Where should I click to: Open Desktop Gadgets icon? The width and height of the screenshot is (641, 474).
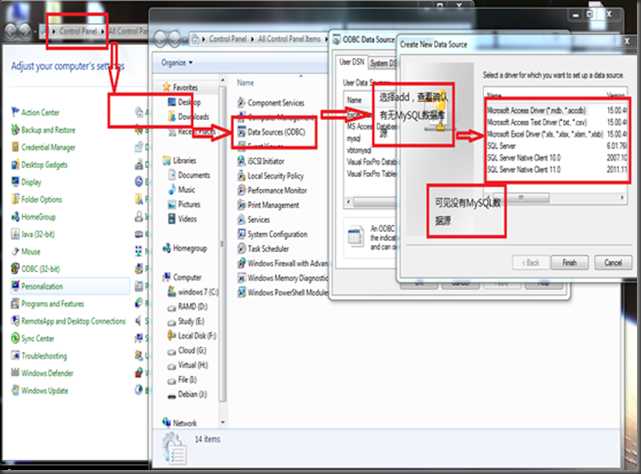[16, 164]
